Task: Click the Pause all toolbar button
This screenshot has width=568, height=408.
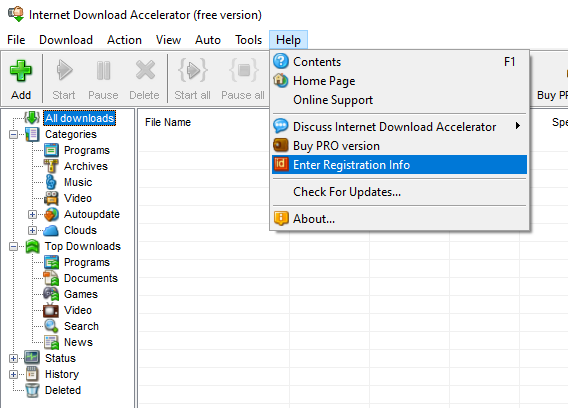Action: (243, 79)
